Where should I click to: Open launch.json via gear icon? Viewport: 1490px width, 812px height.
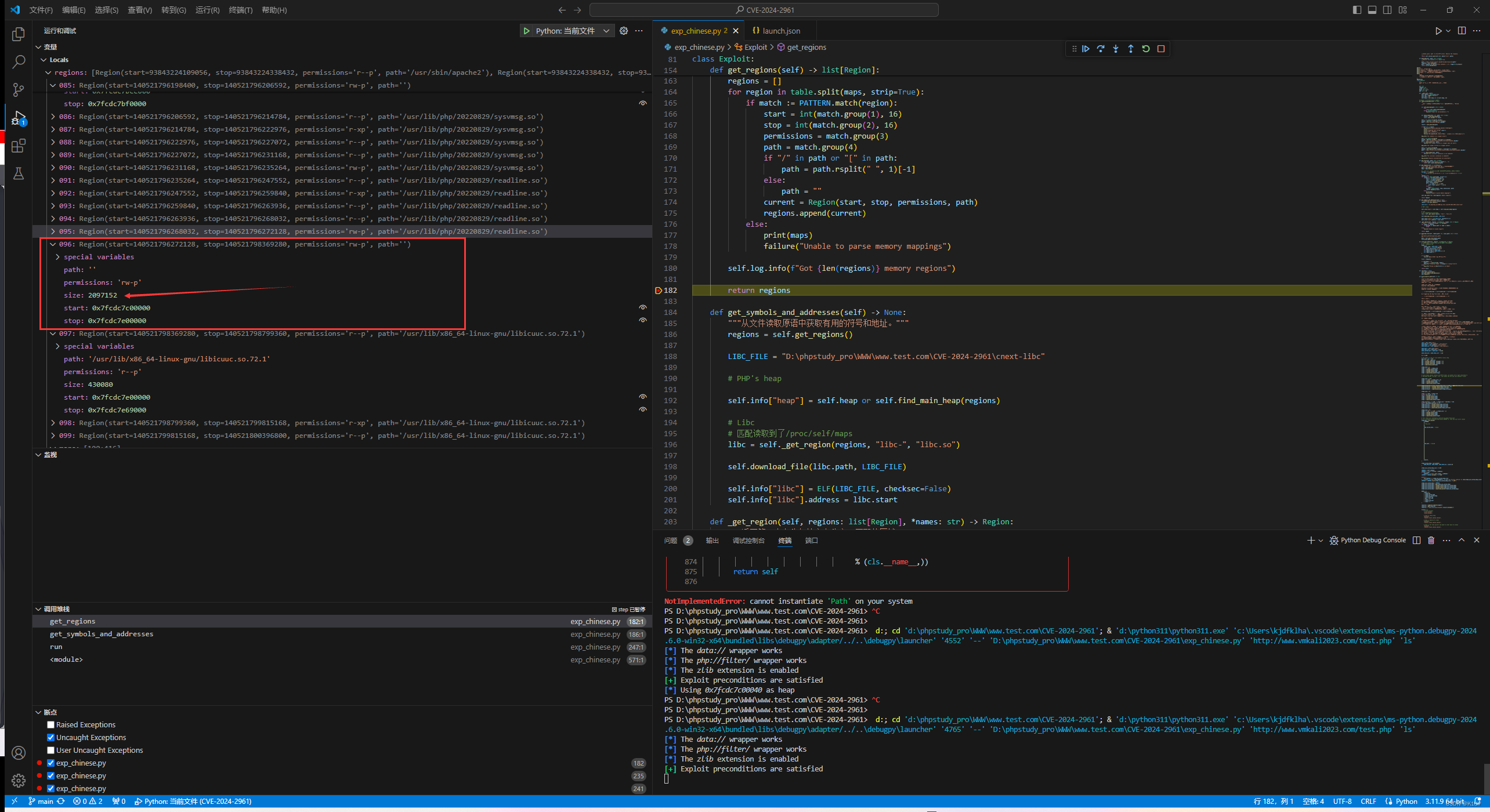pyautogui.click(x=624, y=31)
